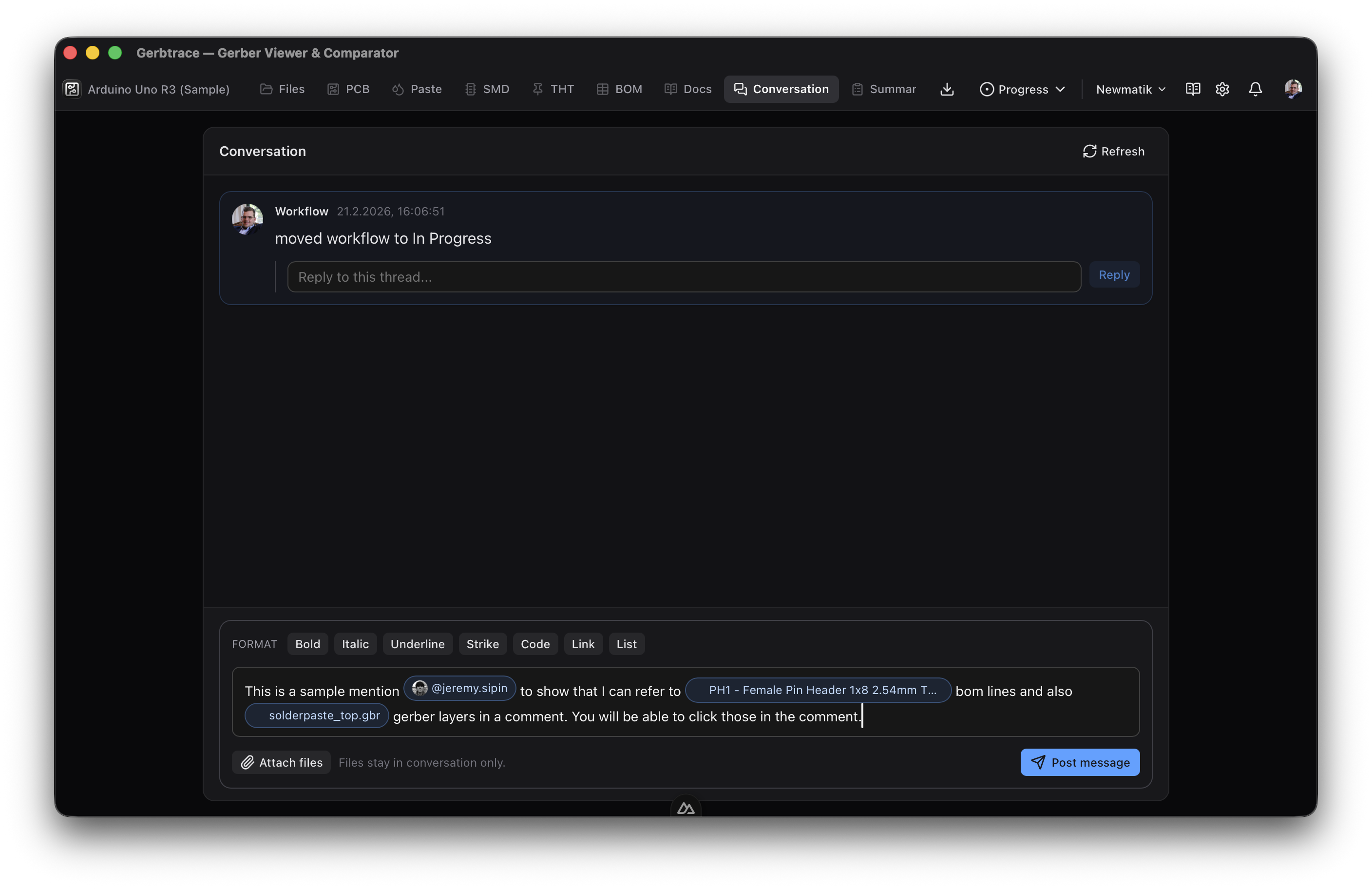Open the THT tab
Image resolution: width=1372 pixels, height=889 pixels.
553,89
